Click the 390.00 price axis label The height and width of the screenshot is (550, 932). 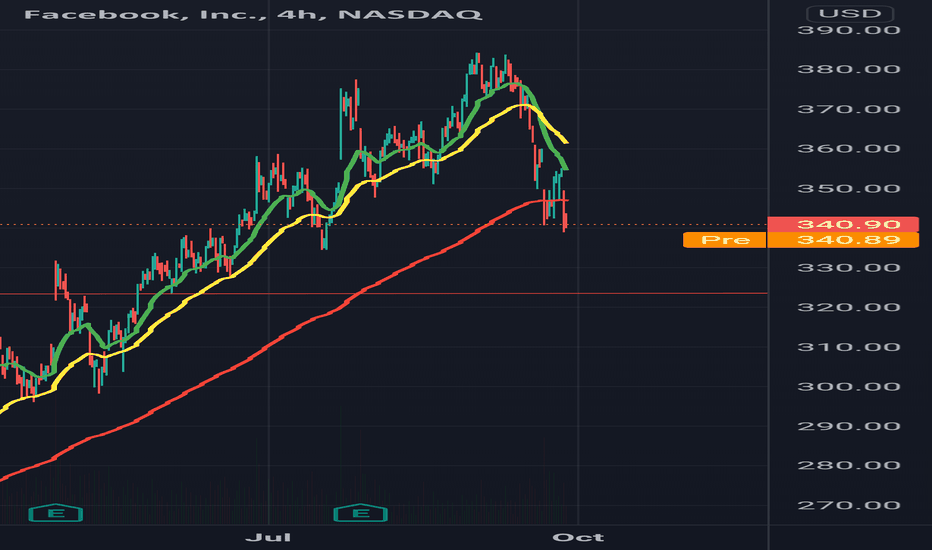pos(849,30)
